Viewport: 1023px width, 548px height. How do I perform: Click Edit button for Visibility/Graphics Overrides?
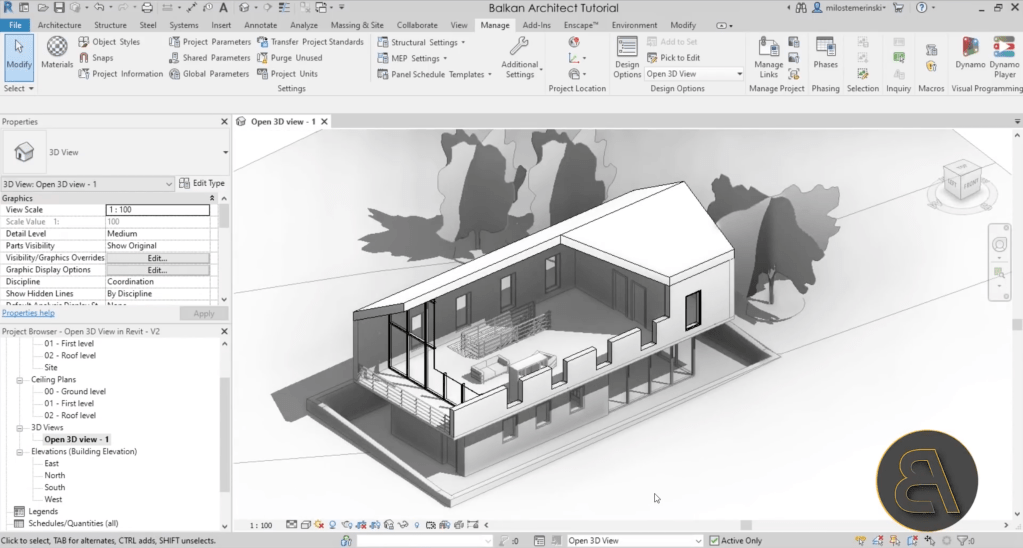[157, 257]
